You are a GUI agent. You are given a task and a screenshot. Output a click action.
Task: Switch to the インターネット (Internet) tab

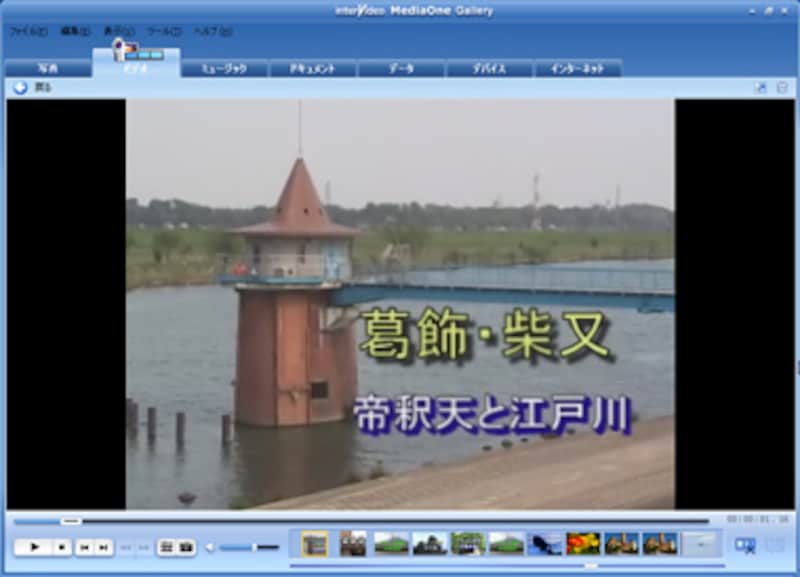pyautogui.click(x=578, y=68)
